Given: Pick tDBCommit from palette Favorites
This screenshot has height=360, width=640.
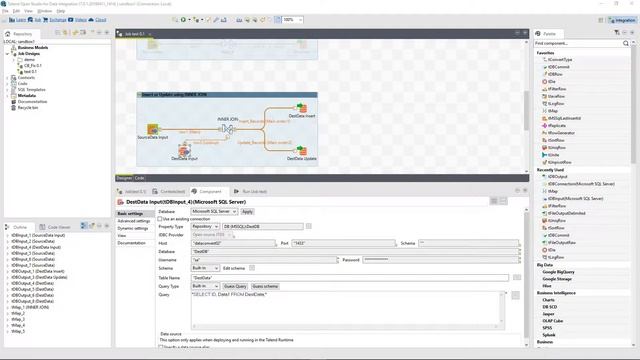Looking at the screenshot, I should click(558, 67).
